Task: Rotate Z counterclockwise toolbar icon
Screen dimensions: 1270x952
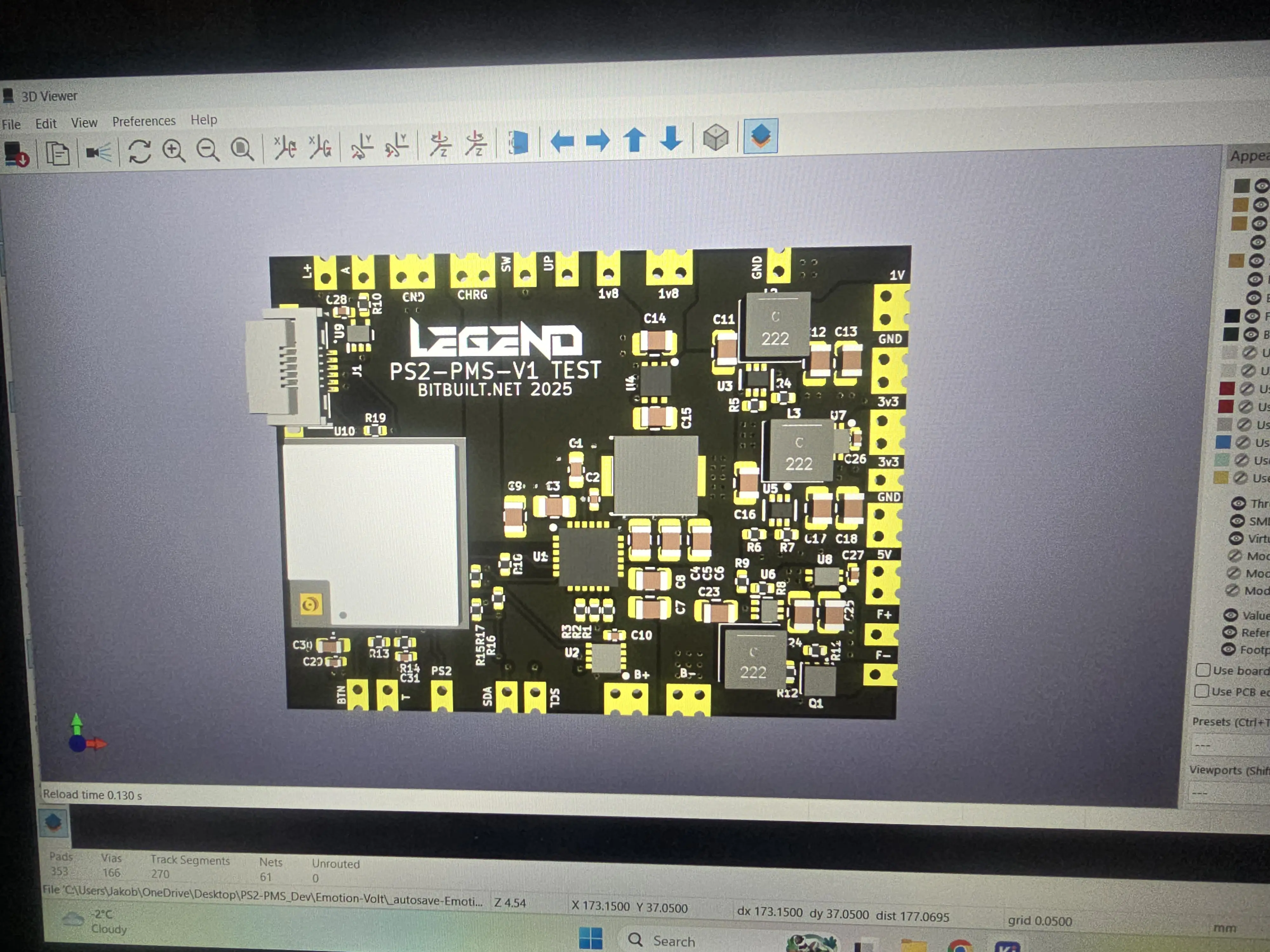Action: [476, 143]
